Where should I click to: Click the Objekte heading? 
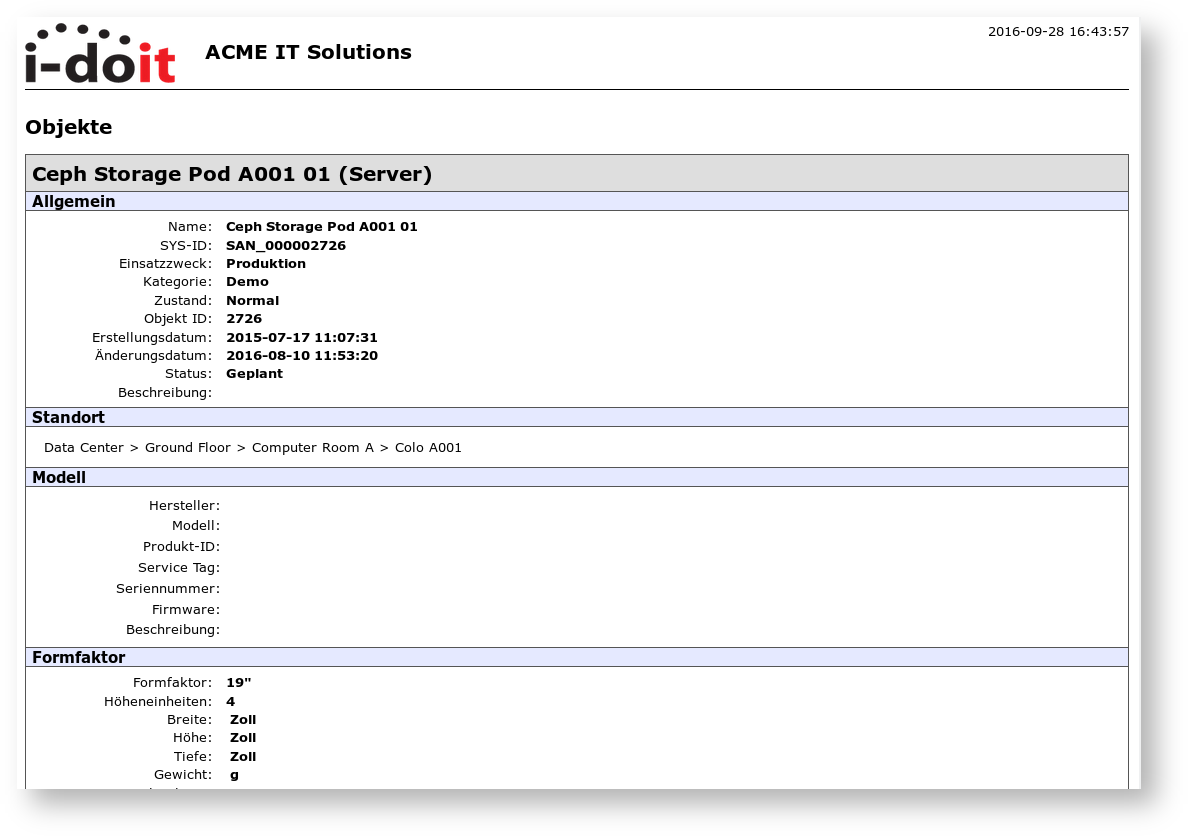pyautogui.click(x=68, y=127)
